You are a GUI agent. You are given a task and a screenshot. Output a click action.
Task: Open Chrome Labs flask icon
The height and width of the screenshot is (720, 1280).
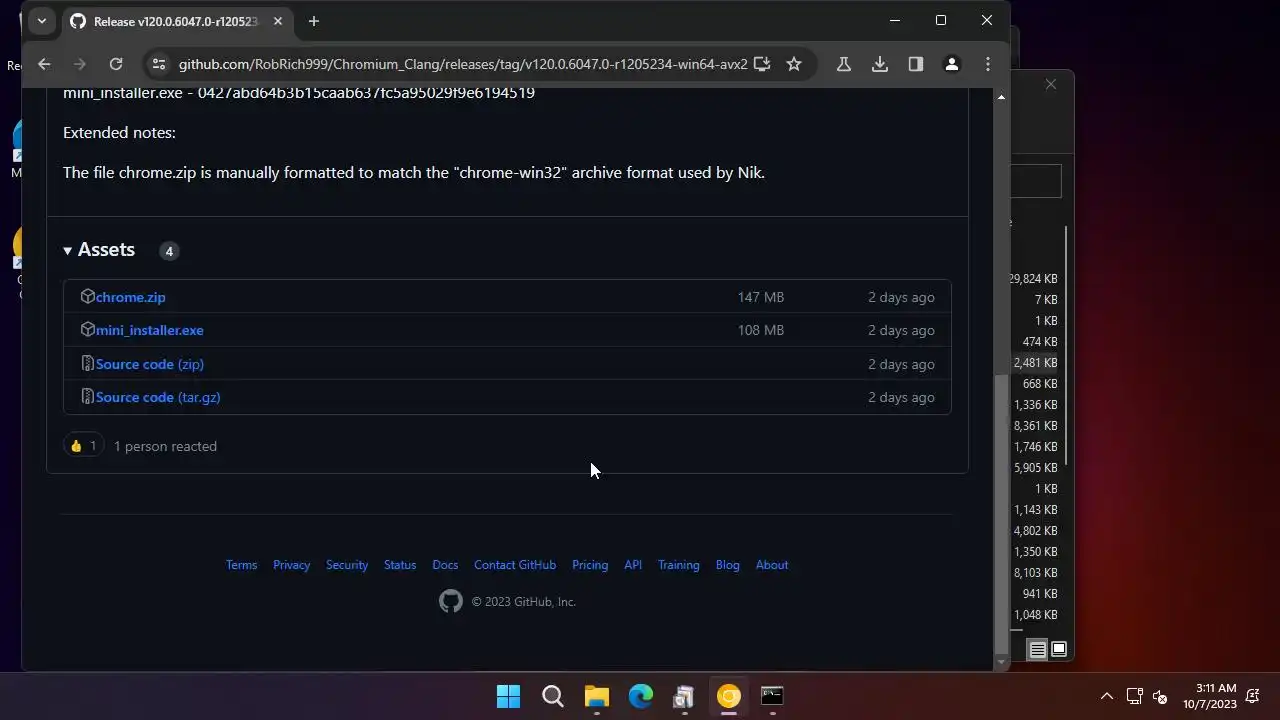tap(844, 64)
